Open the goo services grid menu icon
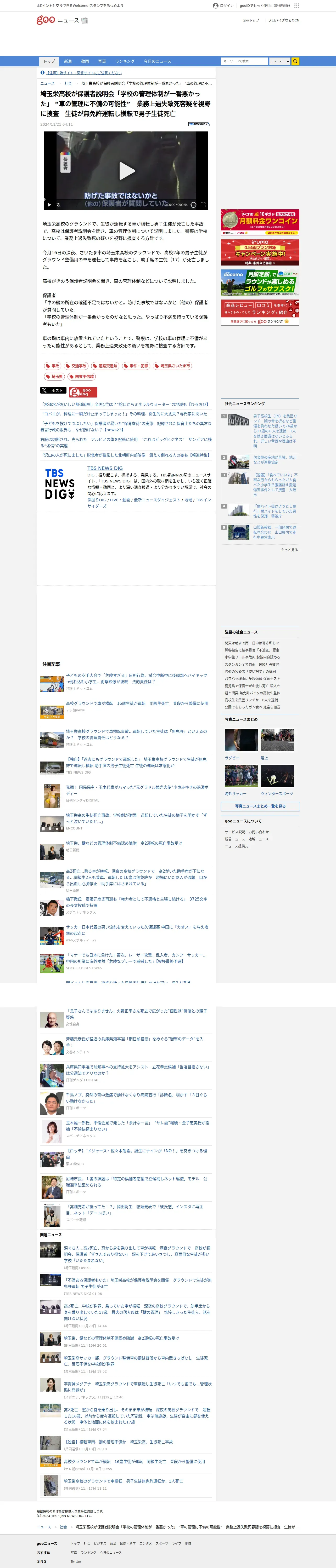The image size is (336, 1568). click(296, 5)
